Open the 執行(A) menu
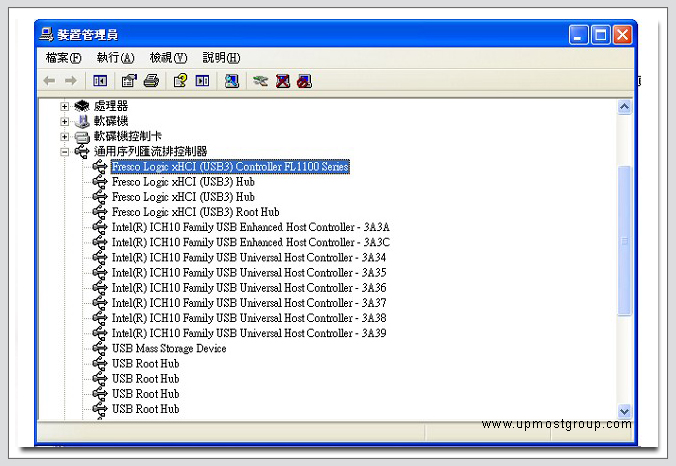Viewport: 676px width, 466px height. [x=116, y=57]
